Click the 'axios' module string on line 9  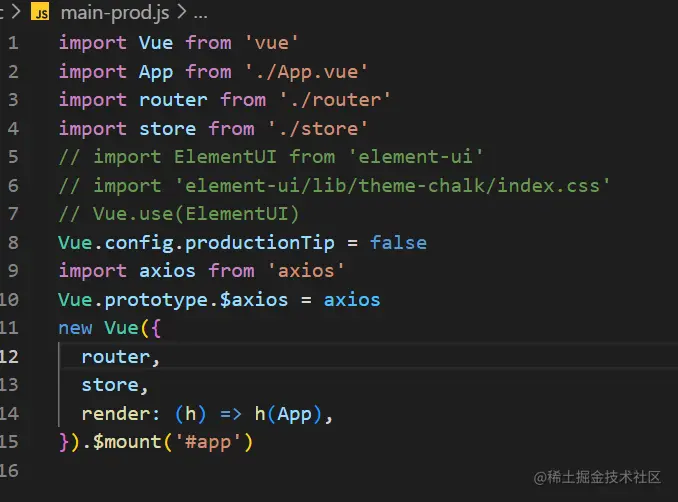point(306,271)
